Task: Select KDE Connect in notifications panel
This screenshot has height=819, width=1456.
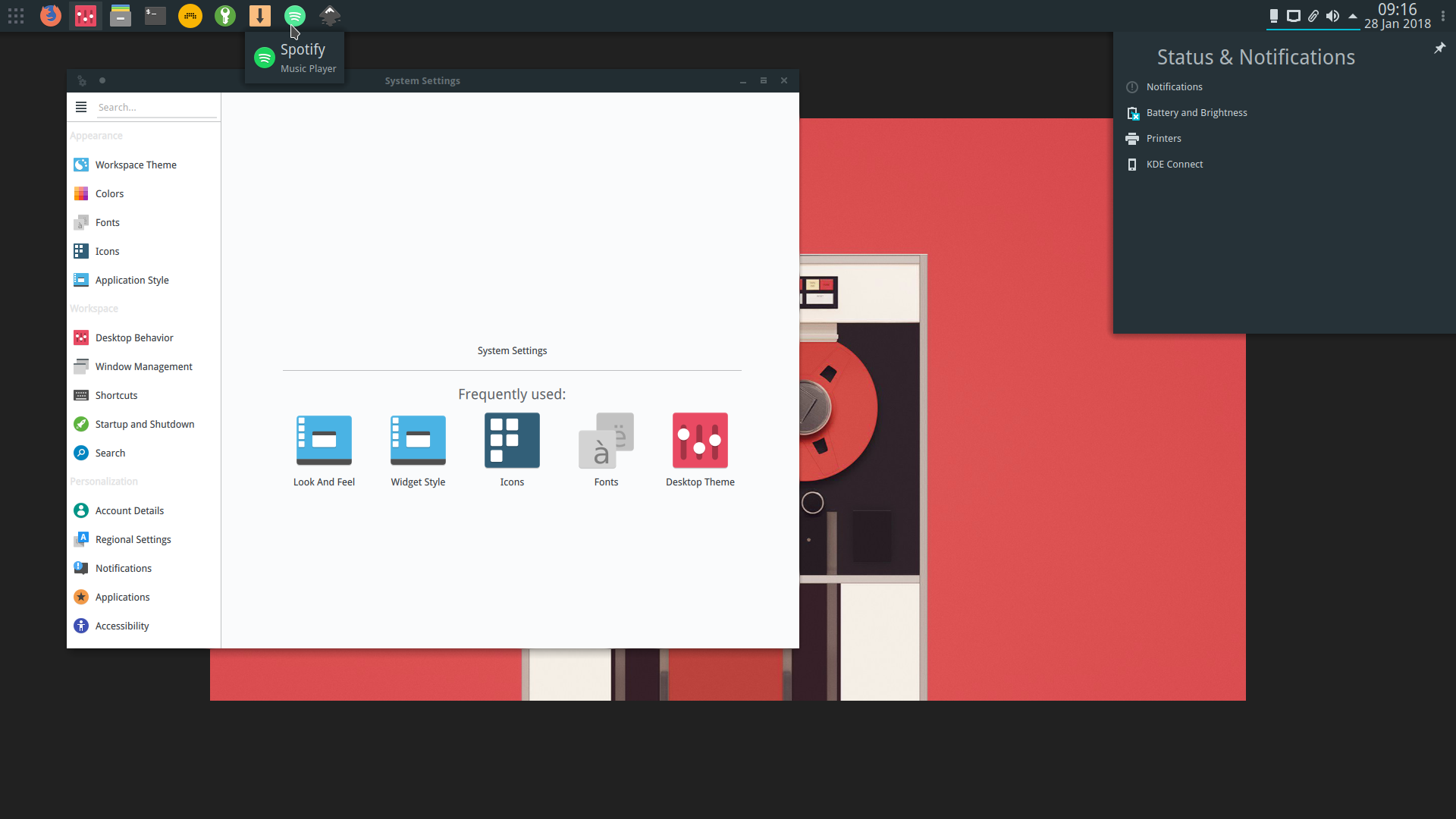Action: point(1174,164)
